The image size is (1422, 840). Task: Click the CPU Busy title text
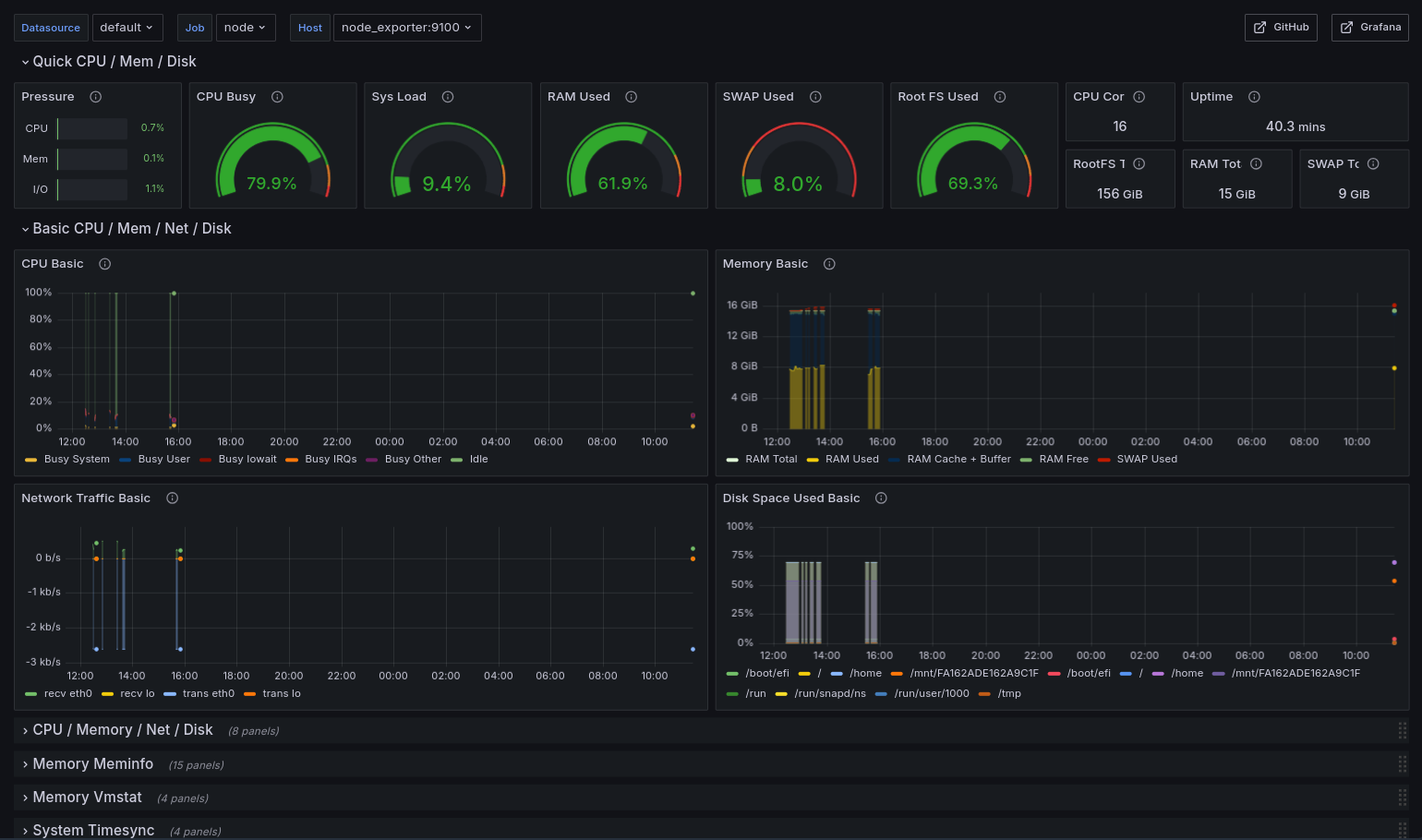pos(226,97)
